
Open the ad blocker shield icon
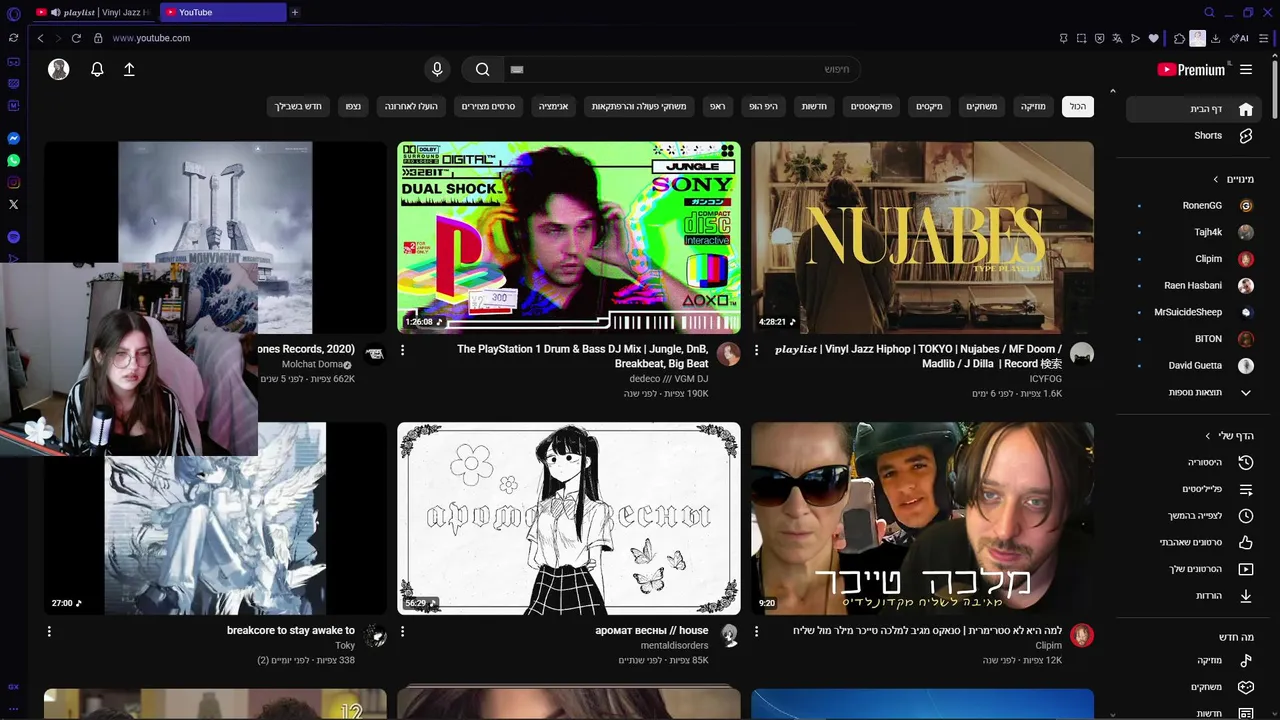coord(1099,38)
